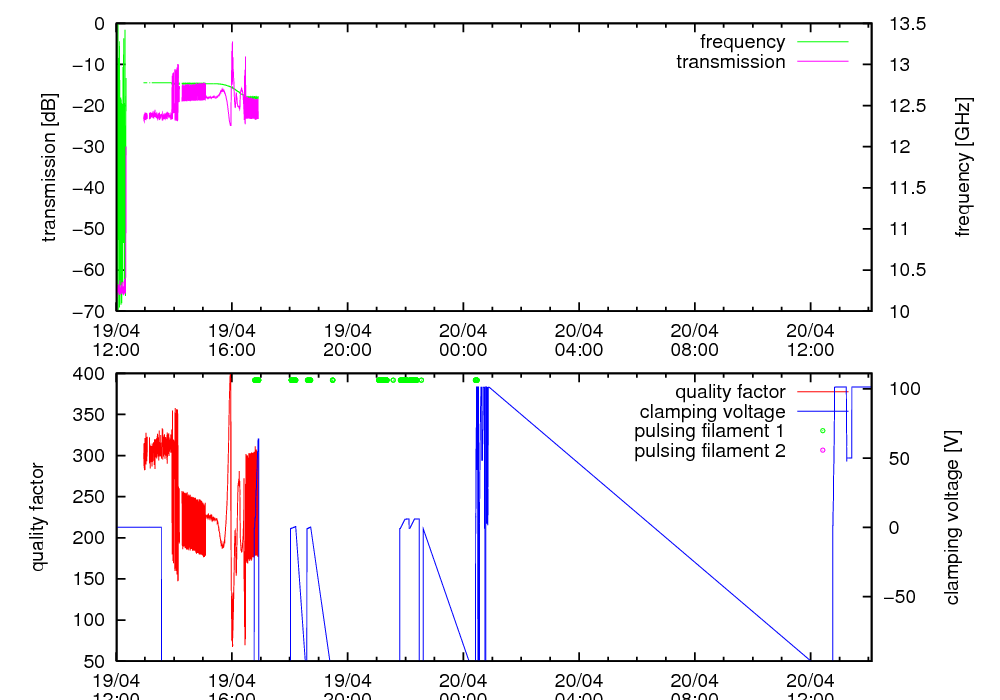
Task: Click the vertical "frequency [GHz]" axis title
Action: tap(963, 167)
